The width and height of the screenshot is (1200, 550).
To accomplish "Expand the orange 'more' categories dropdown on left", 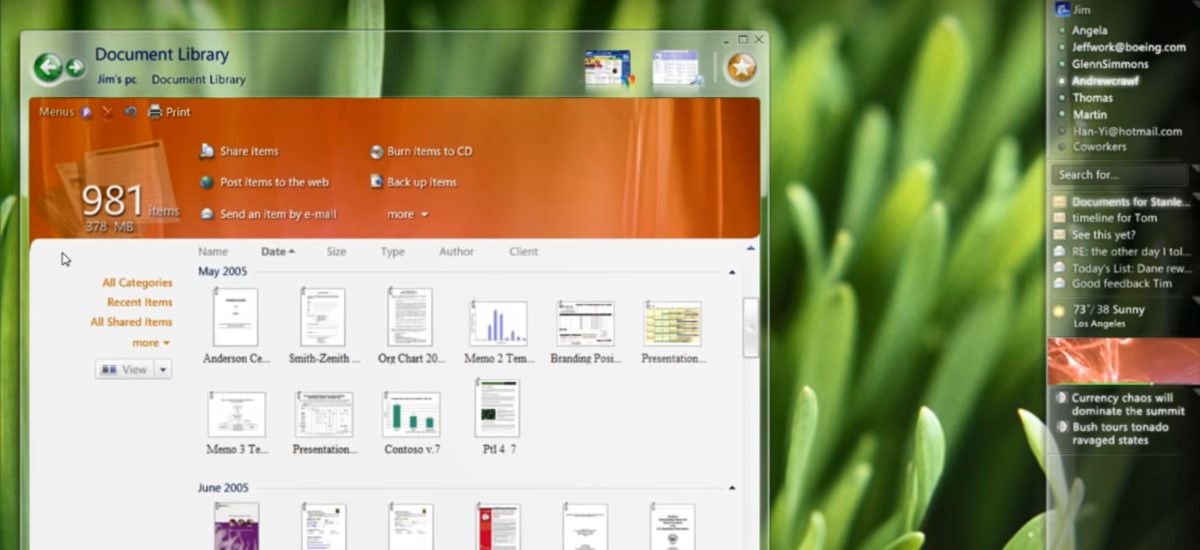I will point(151,343).
